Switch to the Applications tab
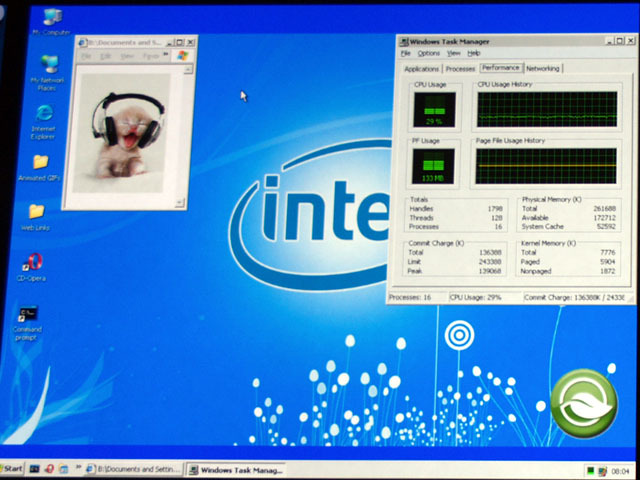The height and width of the screenshot is (480, 640). (422, 69)
